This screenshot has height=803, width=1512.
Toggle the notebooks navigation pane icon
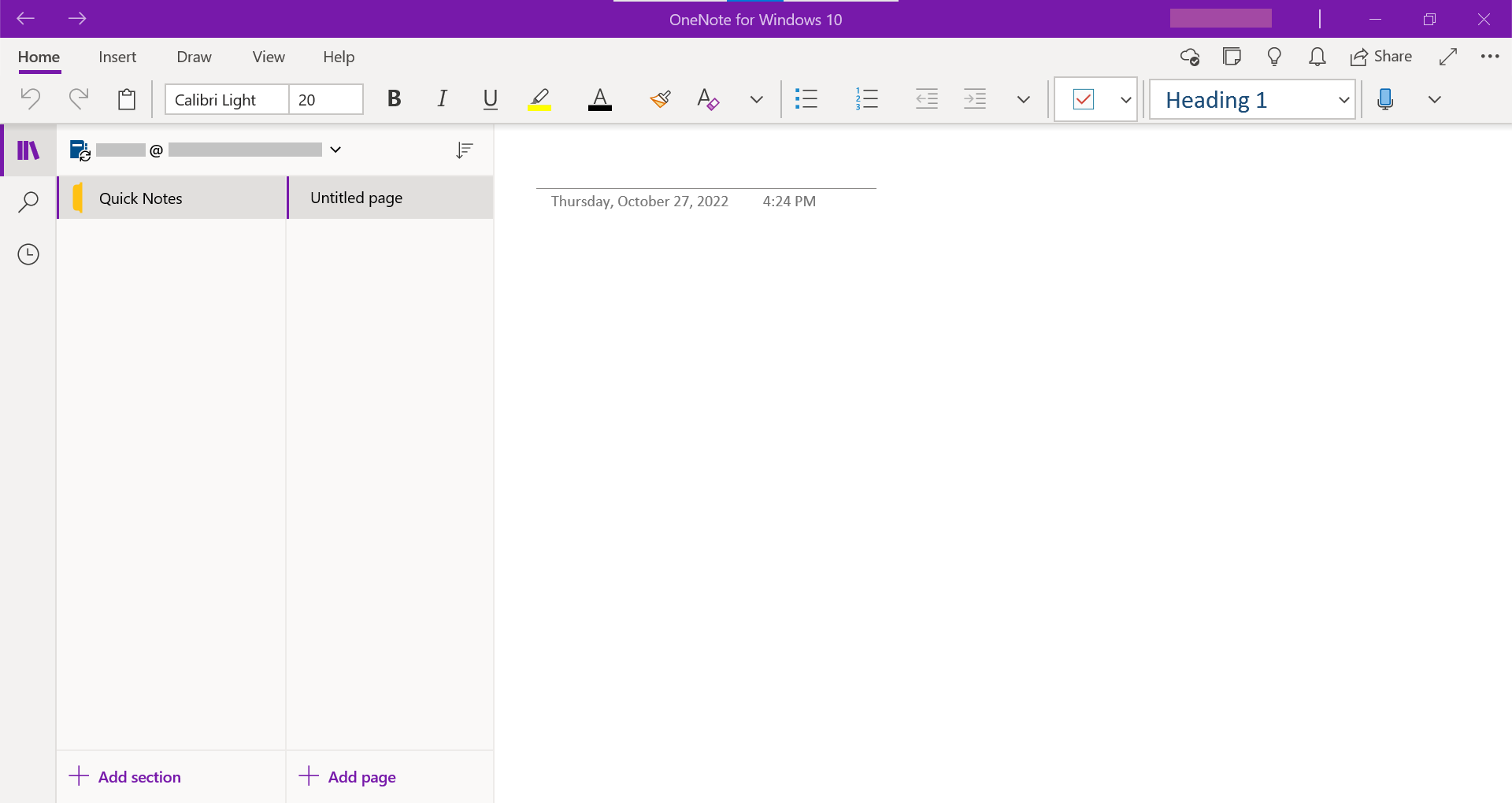coord(28,150)
